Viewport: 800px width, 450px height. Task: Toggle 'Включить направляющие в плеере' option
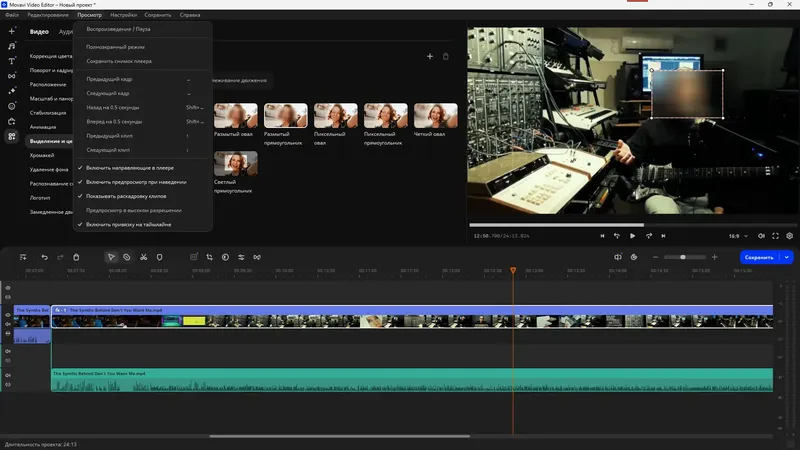coord(130,168)
